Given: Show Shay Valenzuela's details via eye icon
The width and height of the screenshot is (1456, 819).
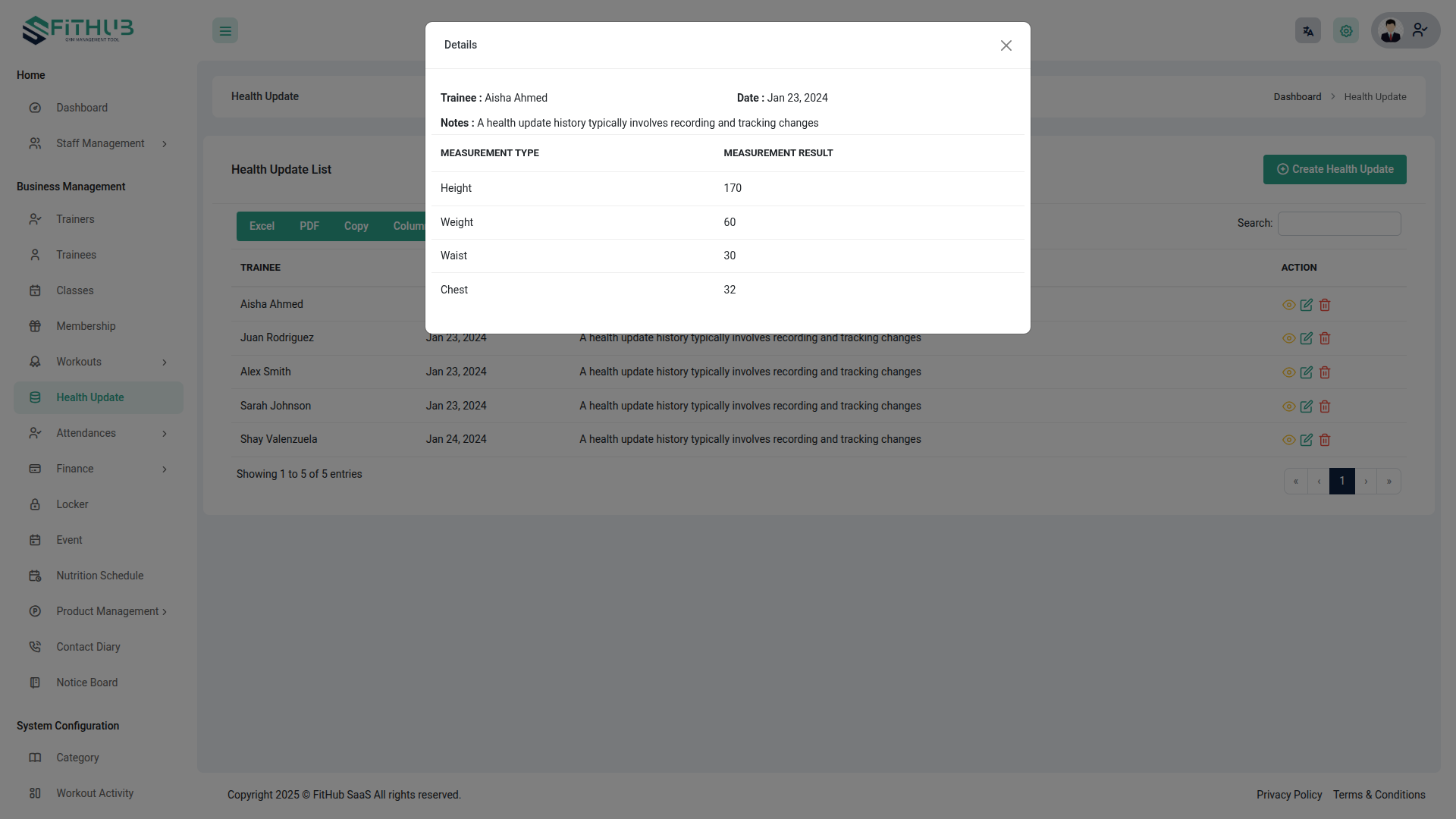Looking at the screenshot, I should [1288, 440].
